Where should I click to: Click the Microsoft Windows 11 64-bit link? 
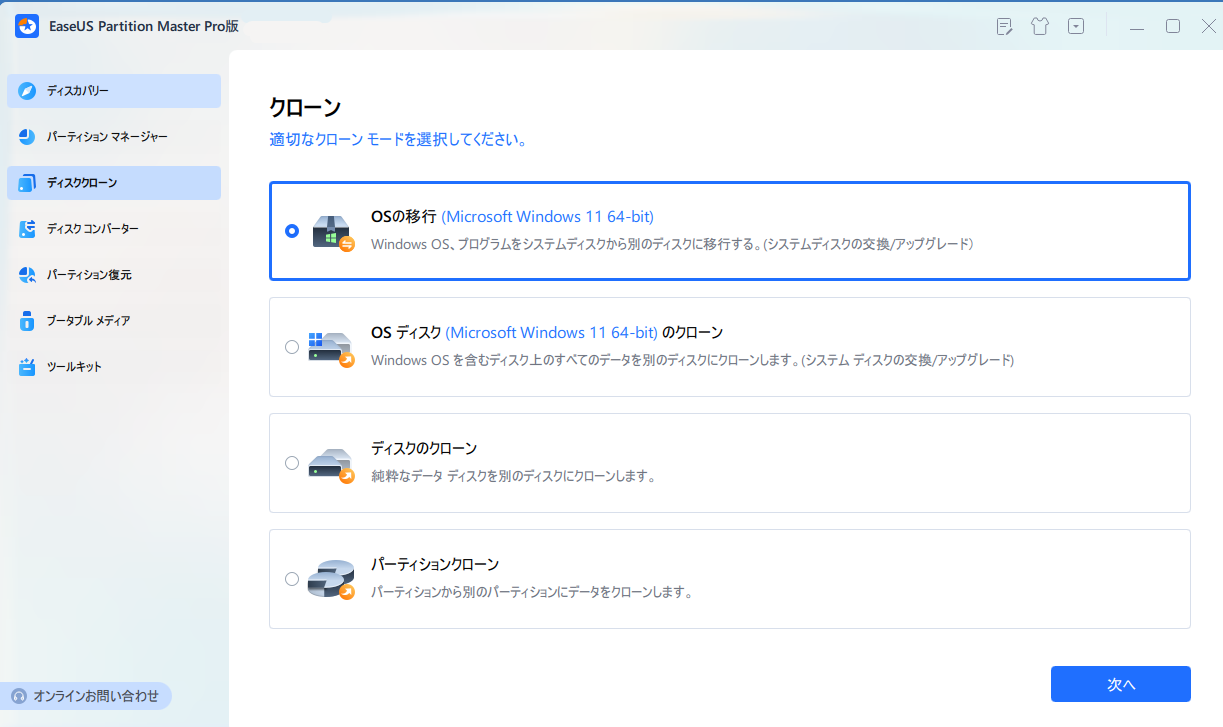coord(547,216)
